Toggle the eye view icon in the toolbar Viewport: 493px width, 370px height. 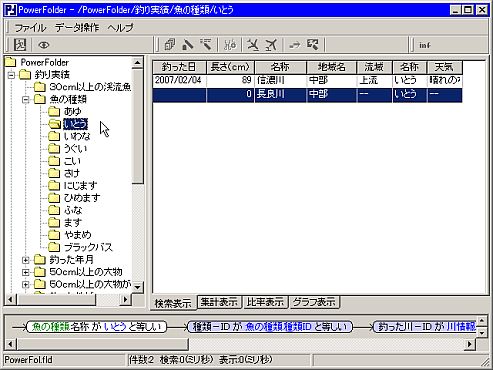[44, 45]
